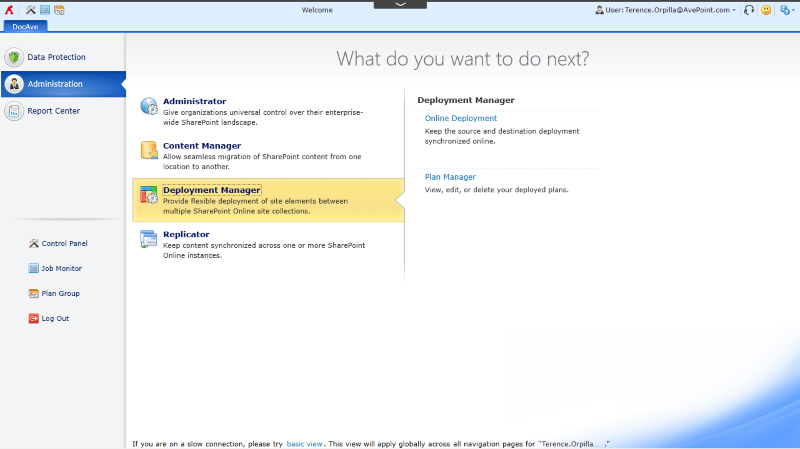Viewport: 800px width, 449px height.
Task: Click the Replicator icon
Action: (x=149, y=239)
